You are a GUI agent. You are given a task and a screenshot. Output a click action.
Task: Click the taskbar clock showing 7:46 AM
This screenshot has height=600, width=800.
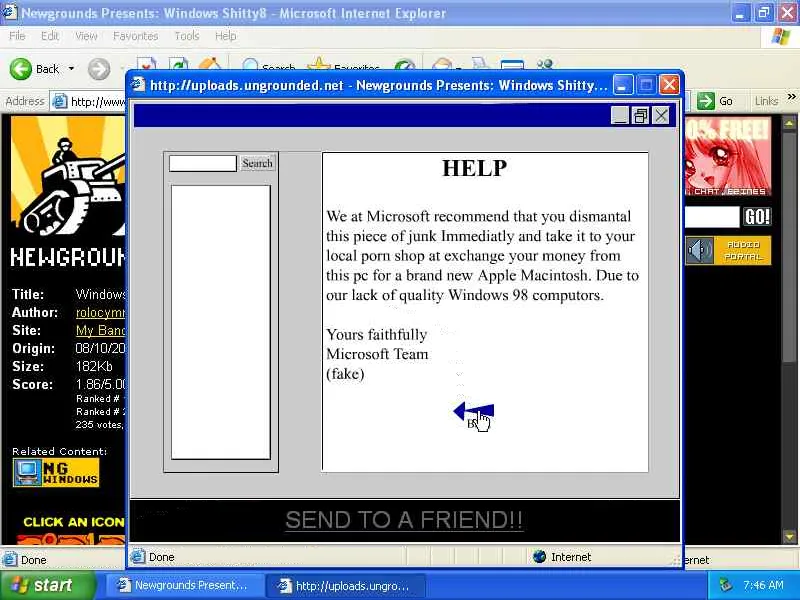click(763, 585)
